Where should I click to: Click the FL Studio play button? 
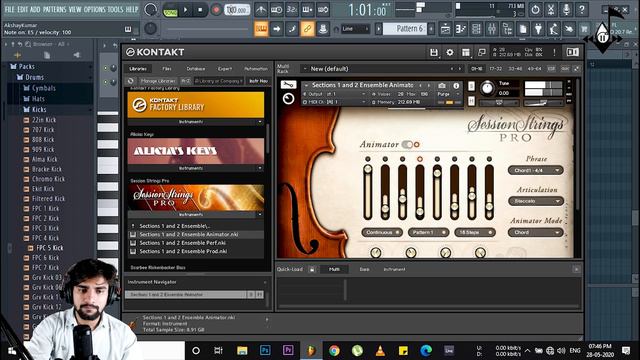[185, 10]
